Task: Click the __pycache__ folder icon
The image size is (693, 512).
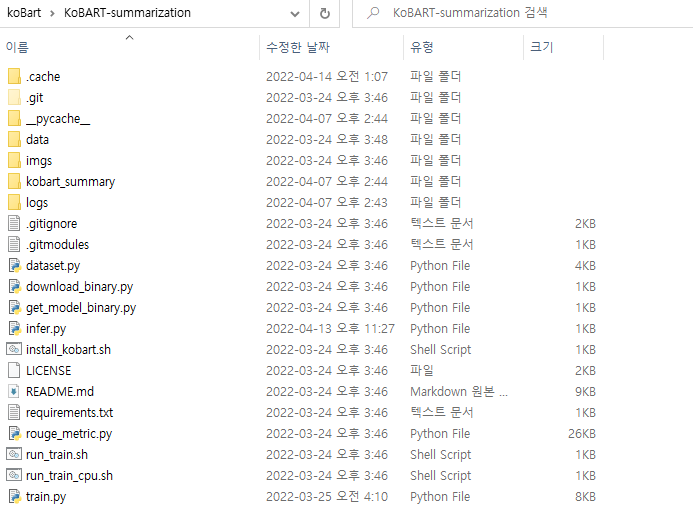Action: (x=14, y=118)
